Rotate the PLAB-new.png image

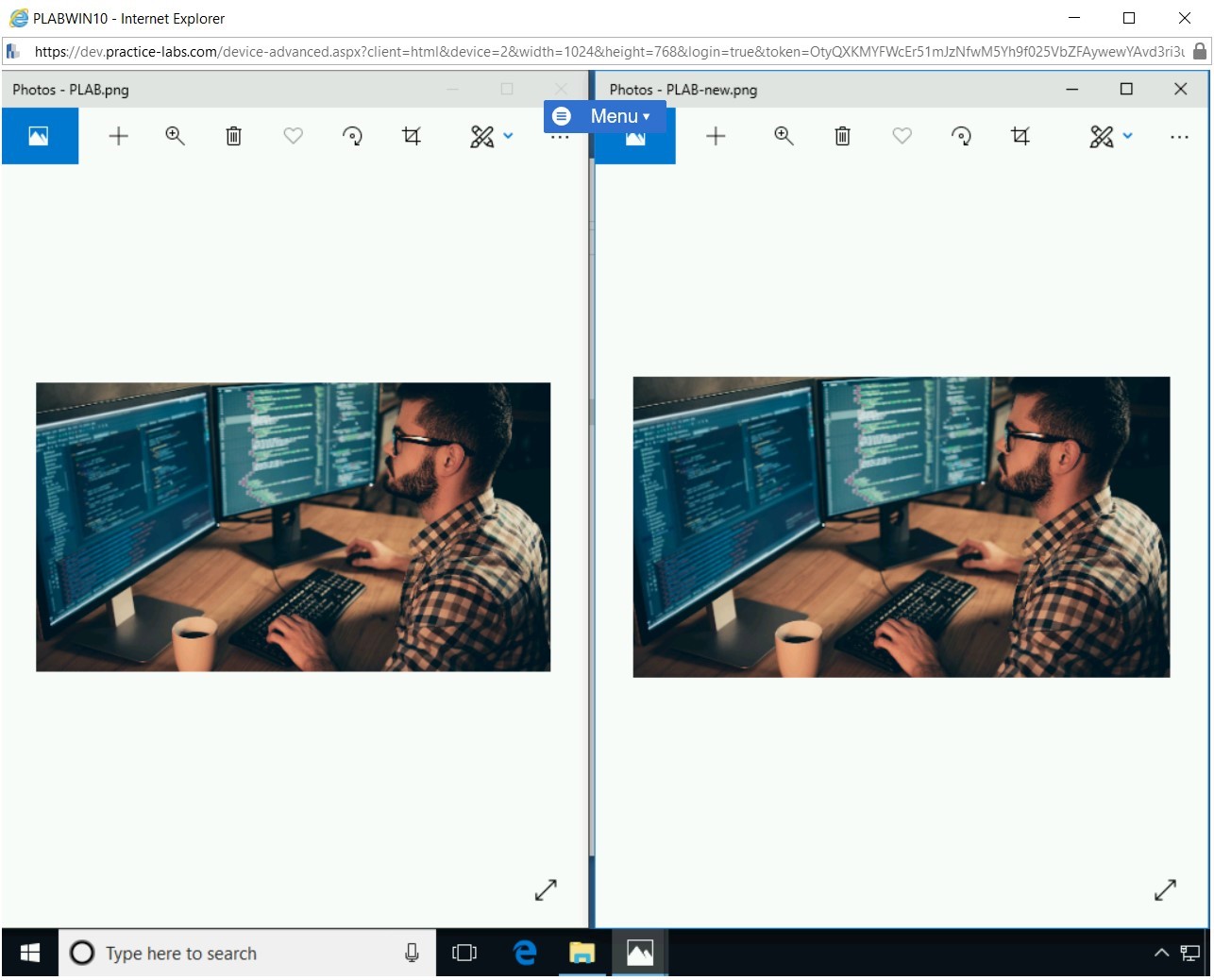coord(961,137)
